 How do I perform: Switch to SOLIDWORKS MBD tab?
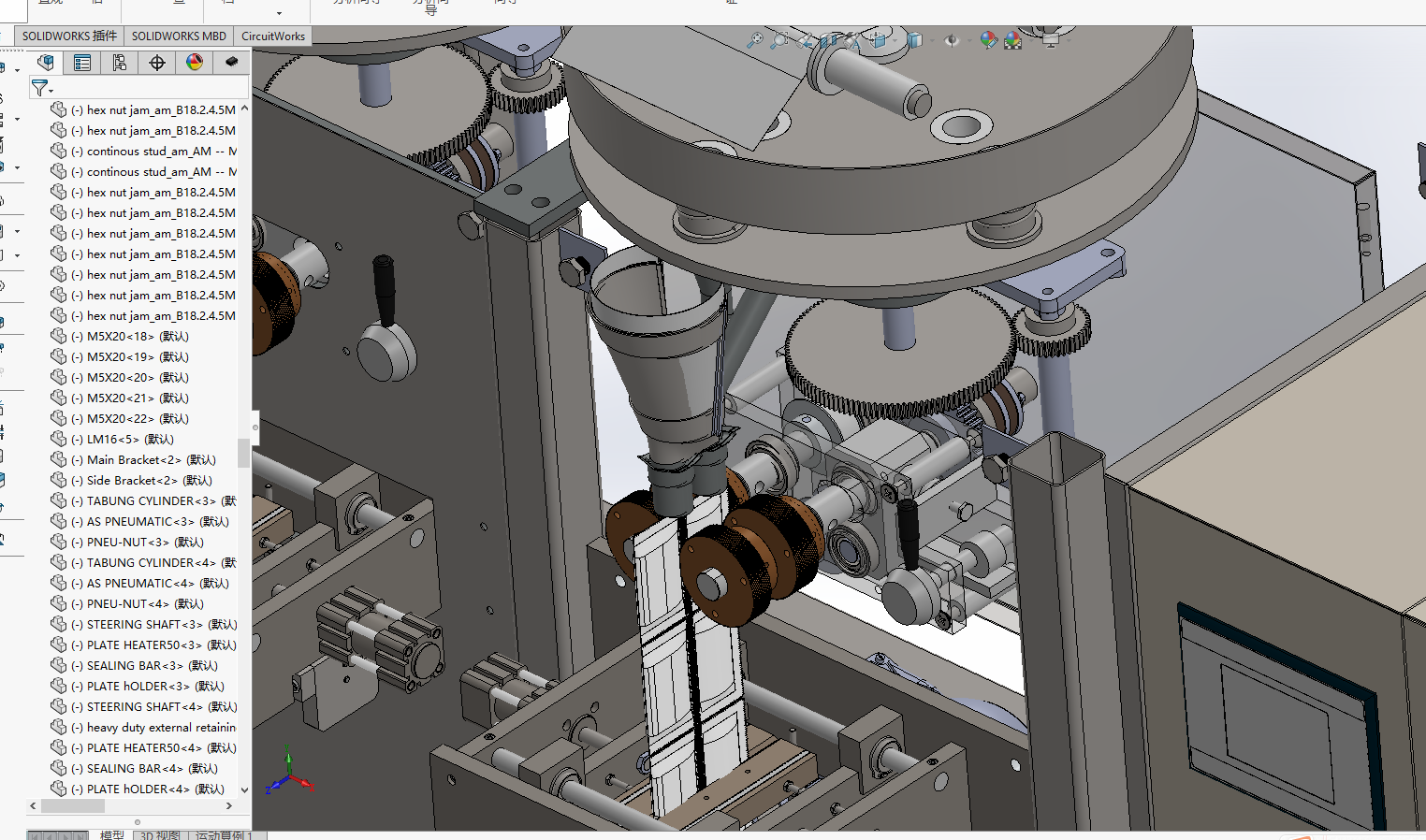point(179,36)
